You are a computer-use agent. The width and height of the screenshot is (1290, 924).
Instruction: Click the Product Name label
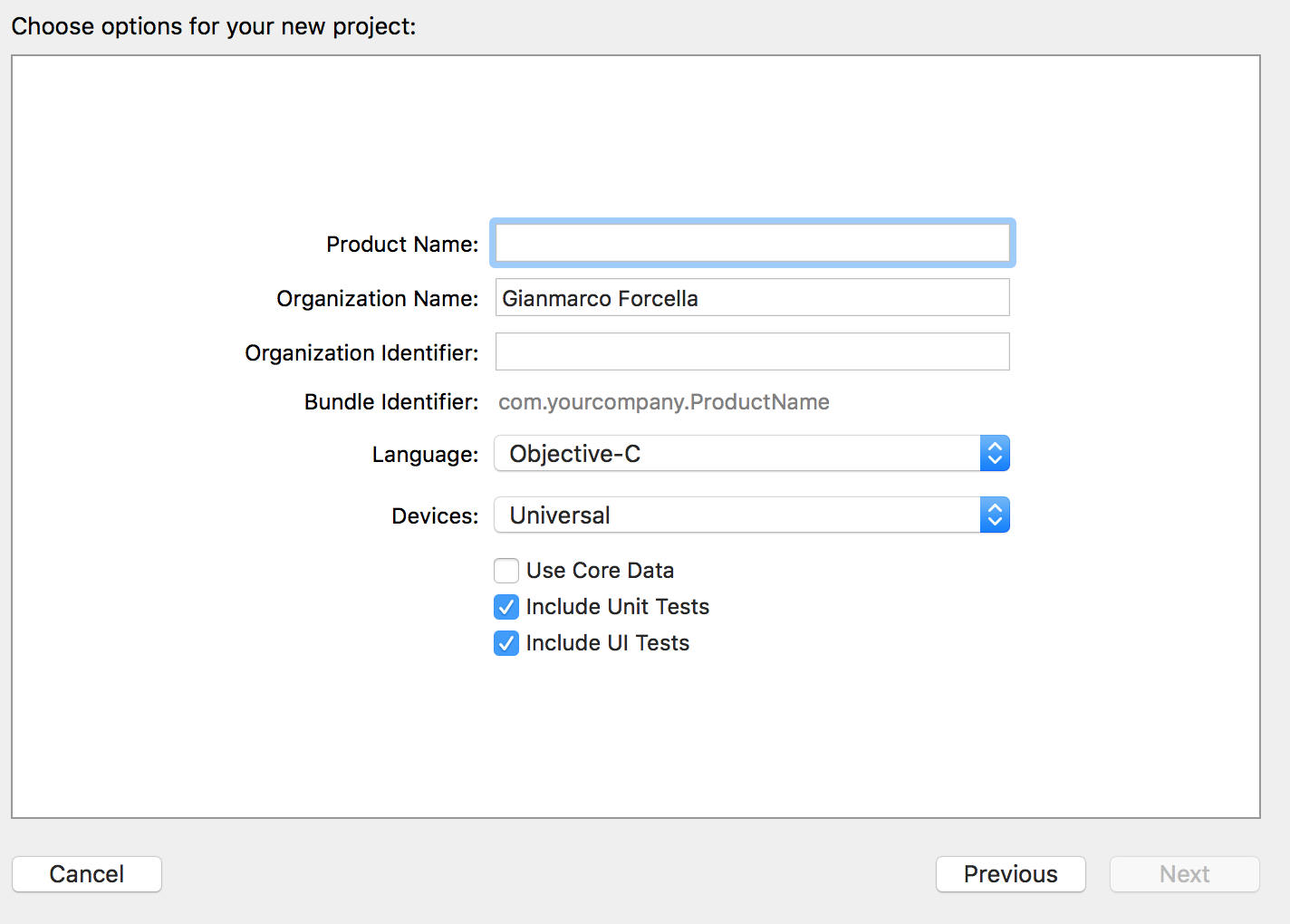pyautogui.click(x=402, y=245)
